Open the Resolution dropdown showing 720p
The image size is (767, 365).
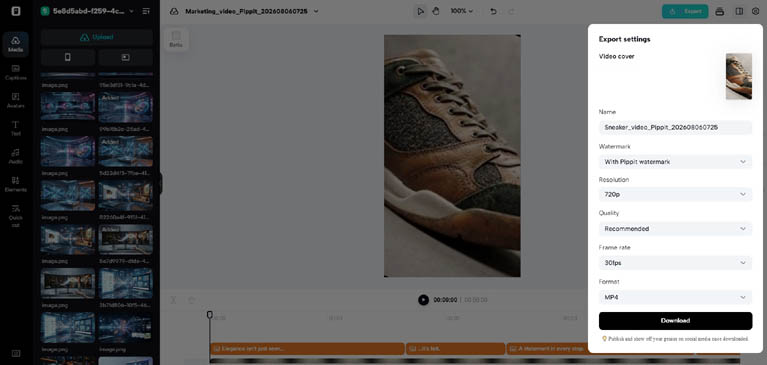[x=675, y=194]
